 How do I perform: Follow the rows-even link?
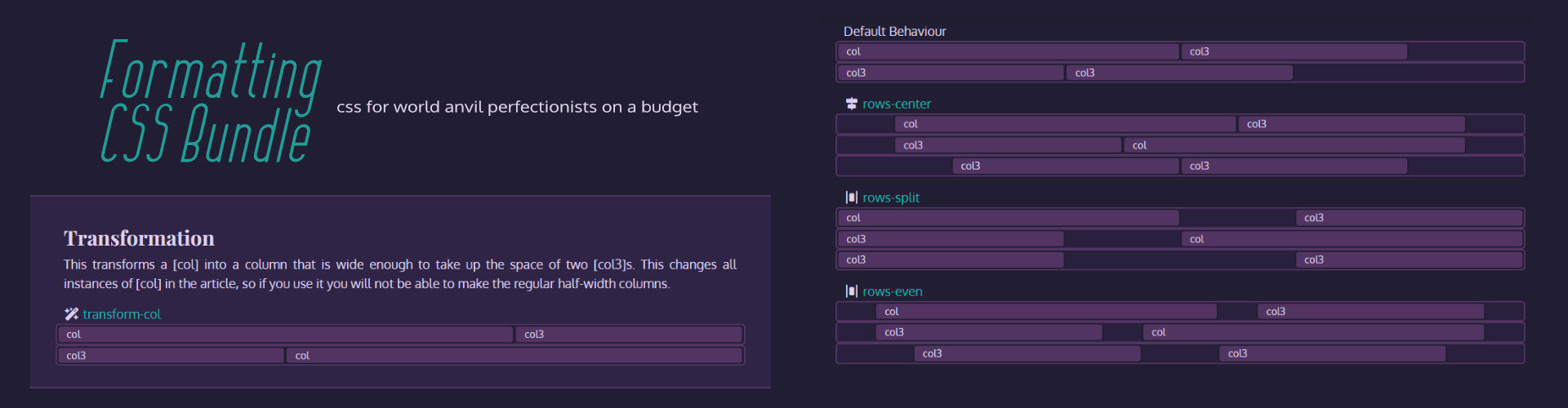pos(892,291)
